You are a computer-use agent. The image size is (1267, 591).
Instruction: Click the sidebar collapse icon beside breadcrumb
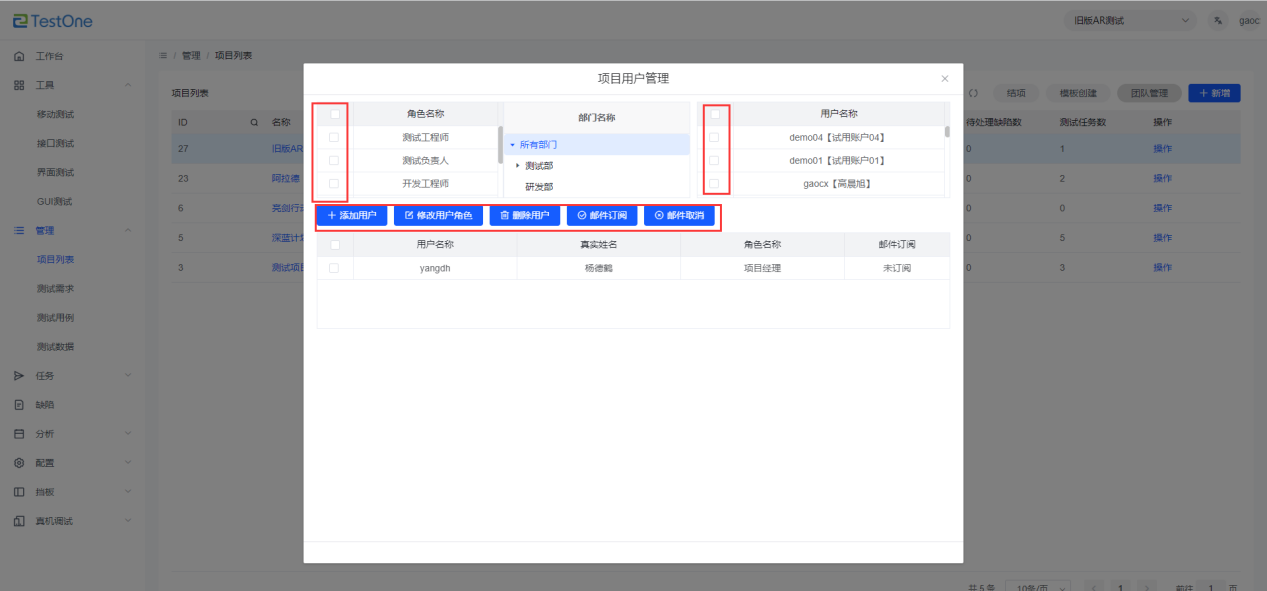click(x=163, y=55)
